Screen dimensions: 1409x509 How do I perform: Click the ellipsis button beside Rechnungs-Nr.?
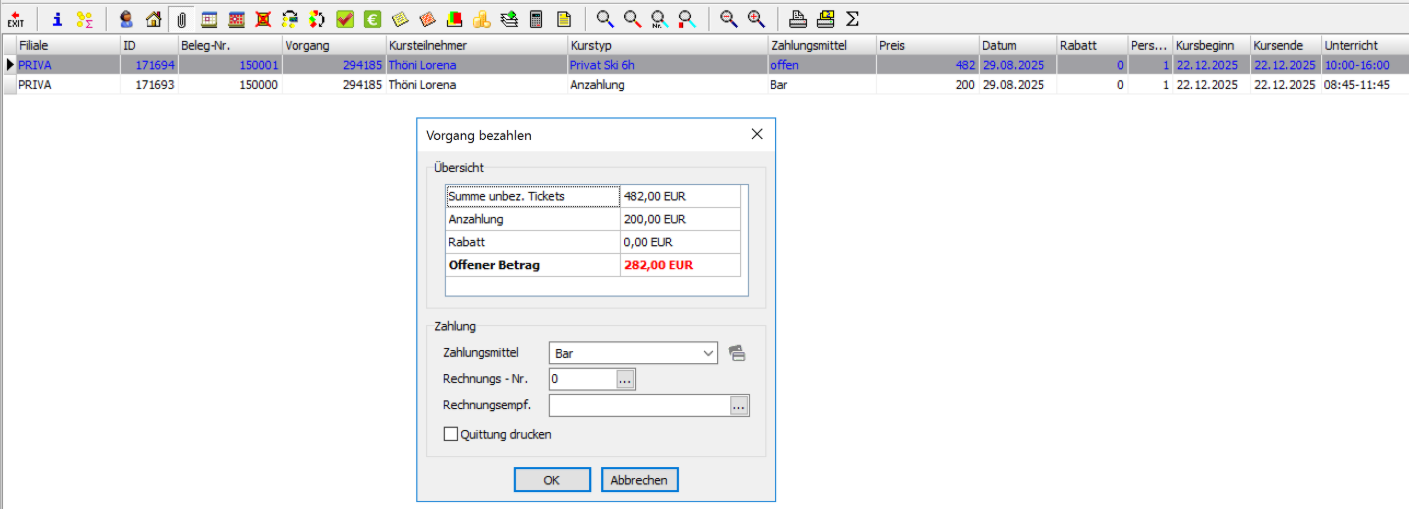[x=626, y=379]
